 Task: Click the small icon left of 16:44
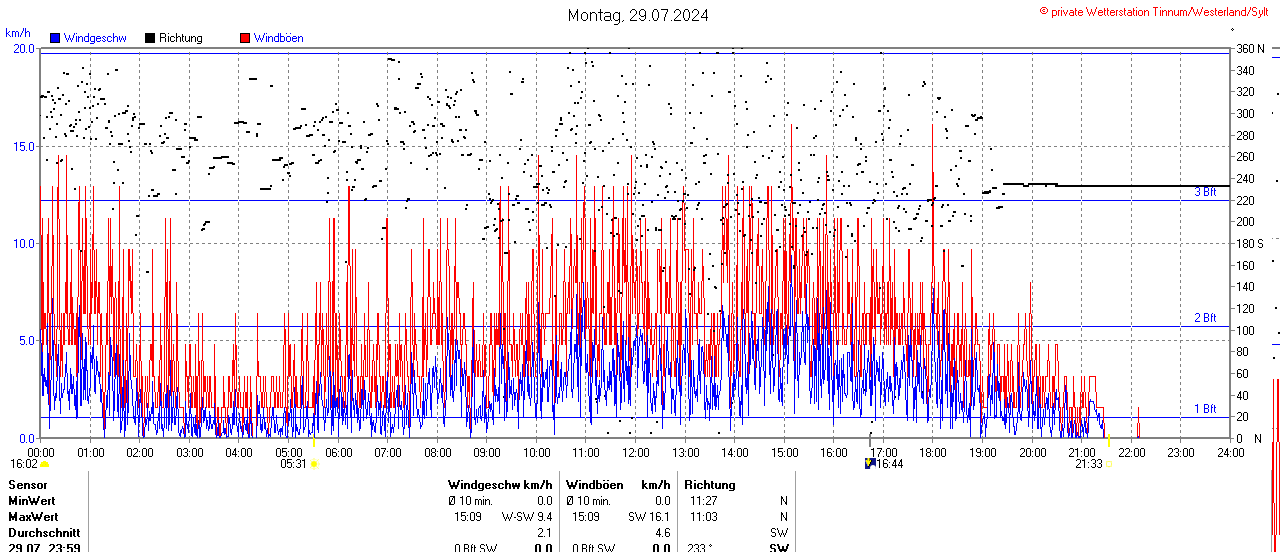(870, 464)
